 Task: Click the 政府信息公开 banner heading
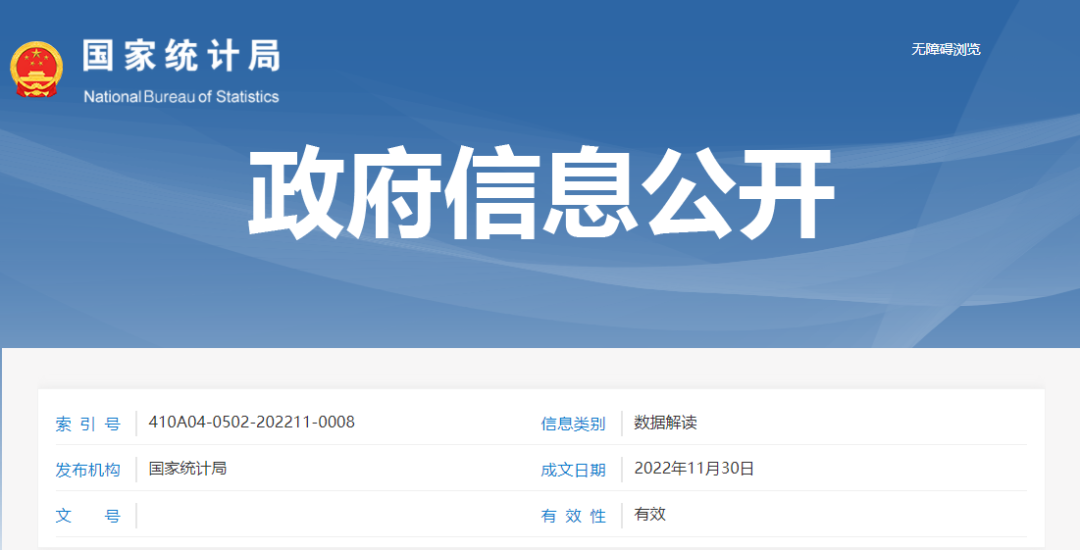pyautogui.click(x=540, y=195)
